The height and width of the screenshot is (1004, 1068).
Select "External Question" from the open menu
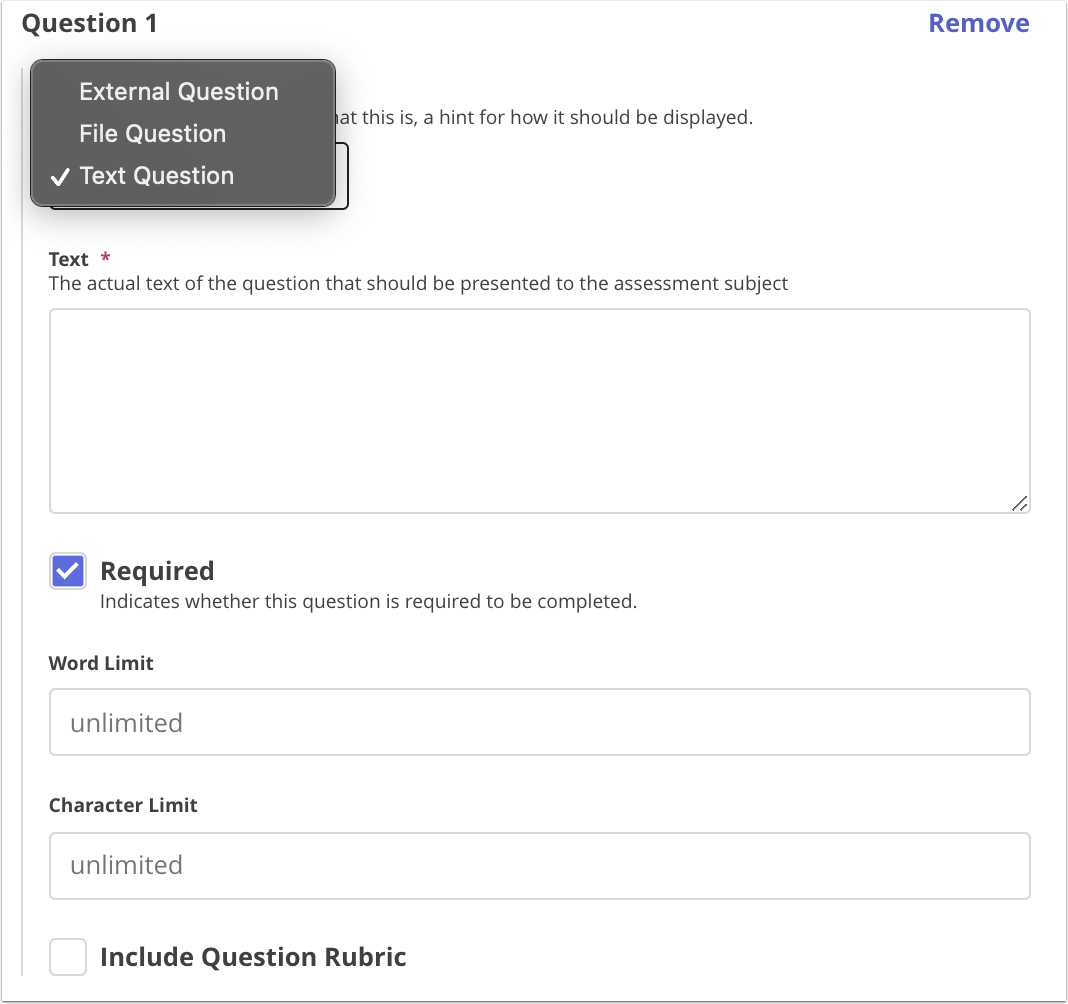pyautogui.click(x=178, y=91)
